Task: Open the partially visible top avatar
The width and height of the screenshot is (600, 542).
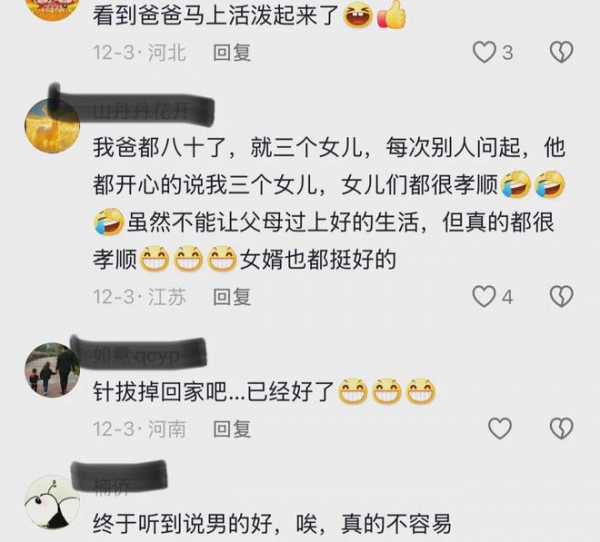Action: [x=52, y=8]
